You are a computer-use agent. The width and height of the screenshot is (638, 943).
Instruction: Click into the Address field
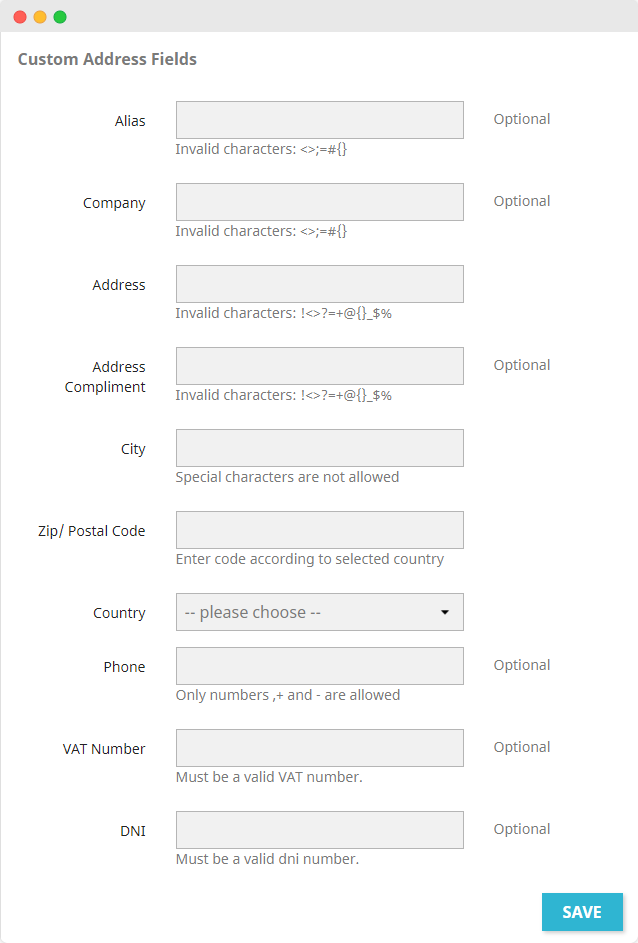click(x=319, y=284)
